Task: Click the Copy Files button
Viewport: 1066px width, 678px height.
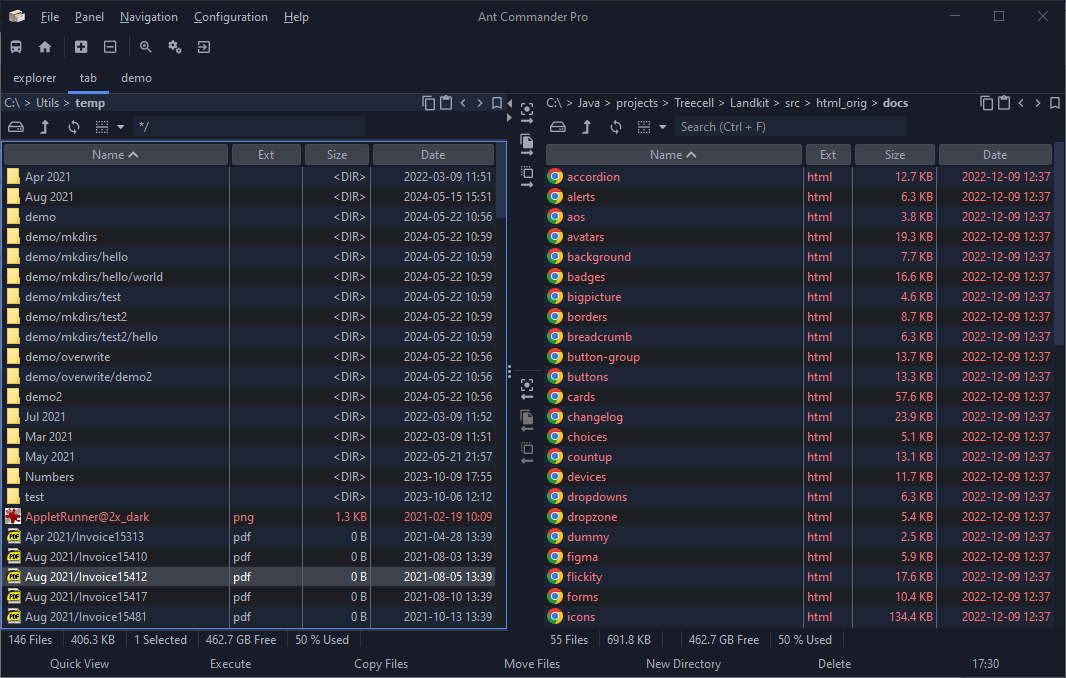Action: [x=381, y=664]
